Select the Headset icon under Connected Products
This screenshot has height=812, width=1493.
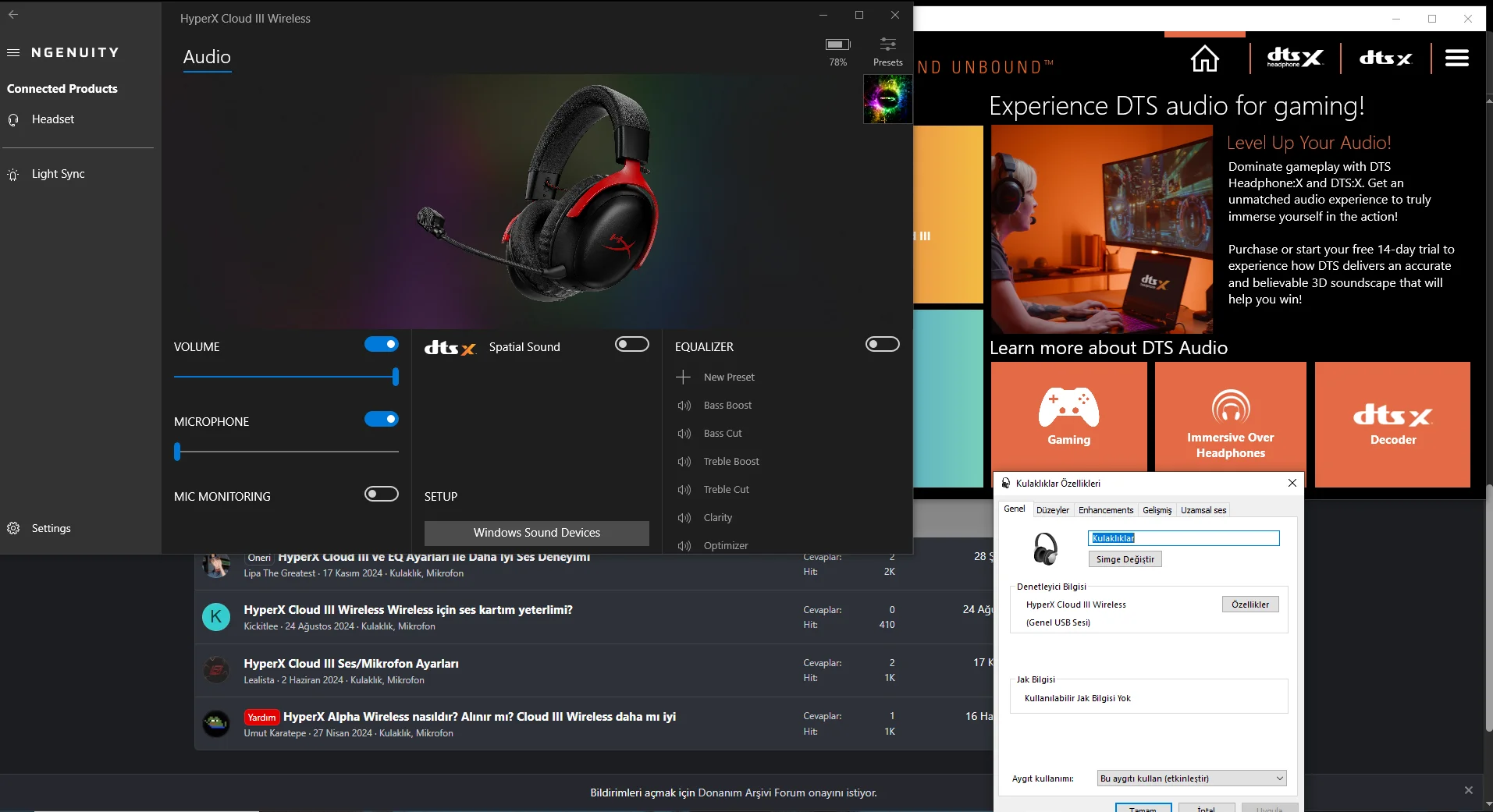click(13, 120)
